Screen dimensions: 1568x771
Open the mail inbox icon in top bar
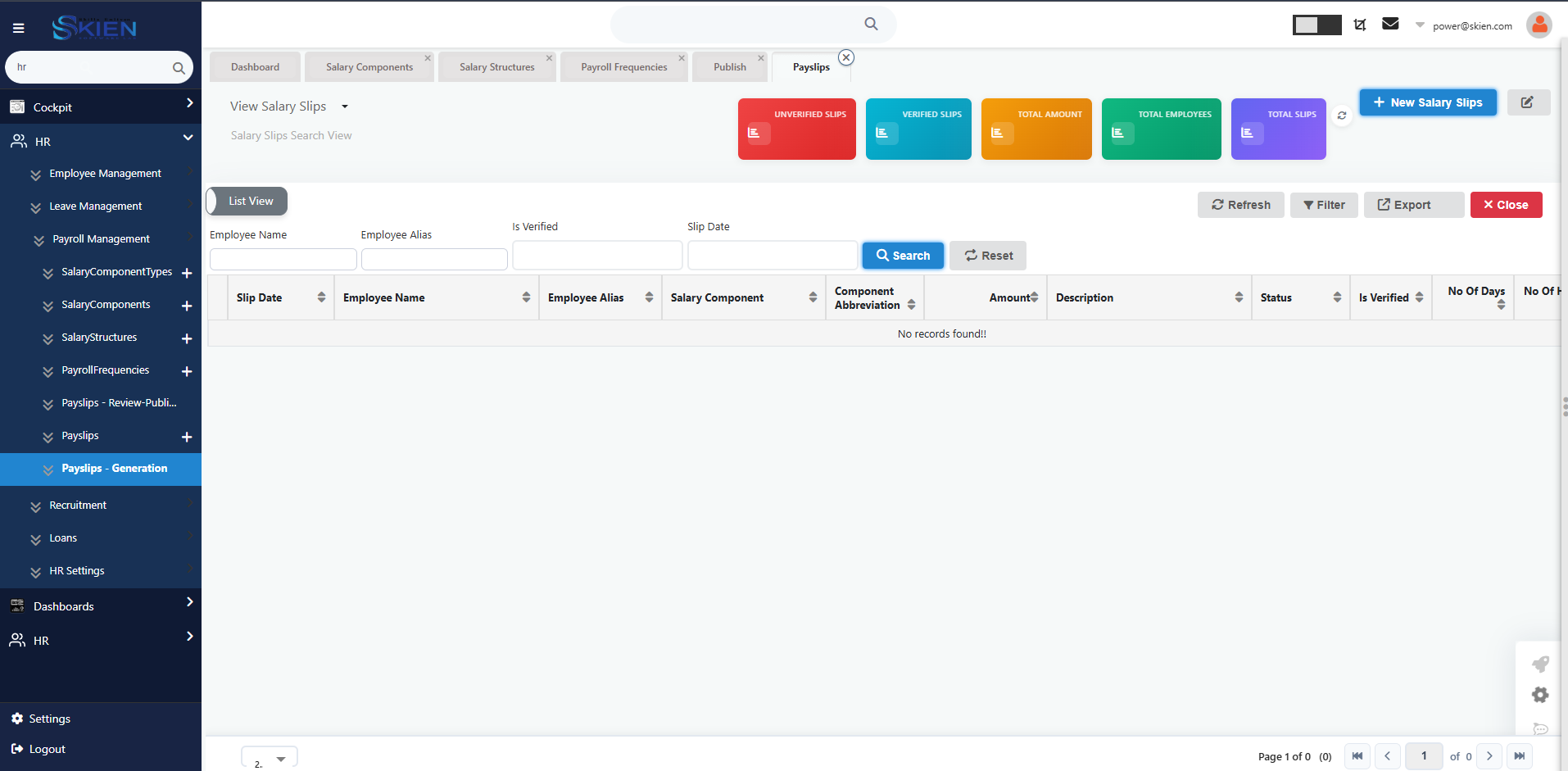1390,24
